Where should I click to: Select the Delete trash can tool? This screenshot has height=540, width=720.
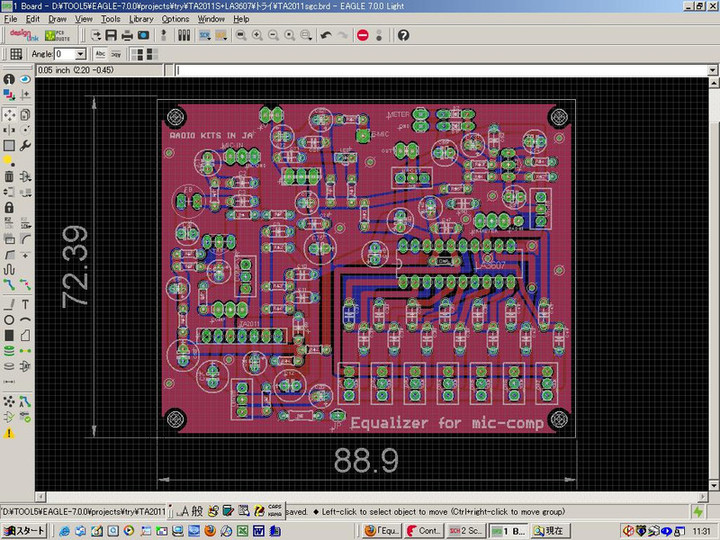pyautogui.click(x=9, y=176)
